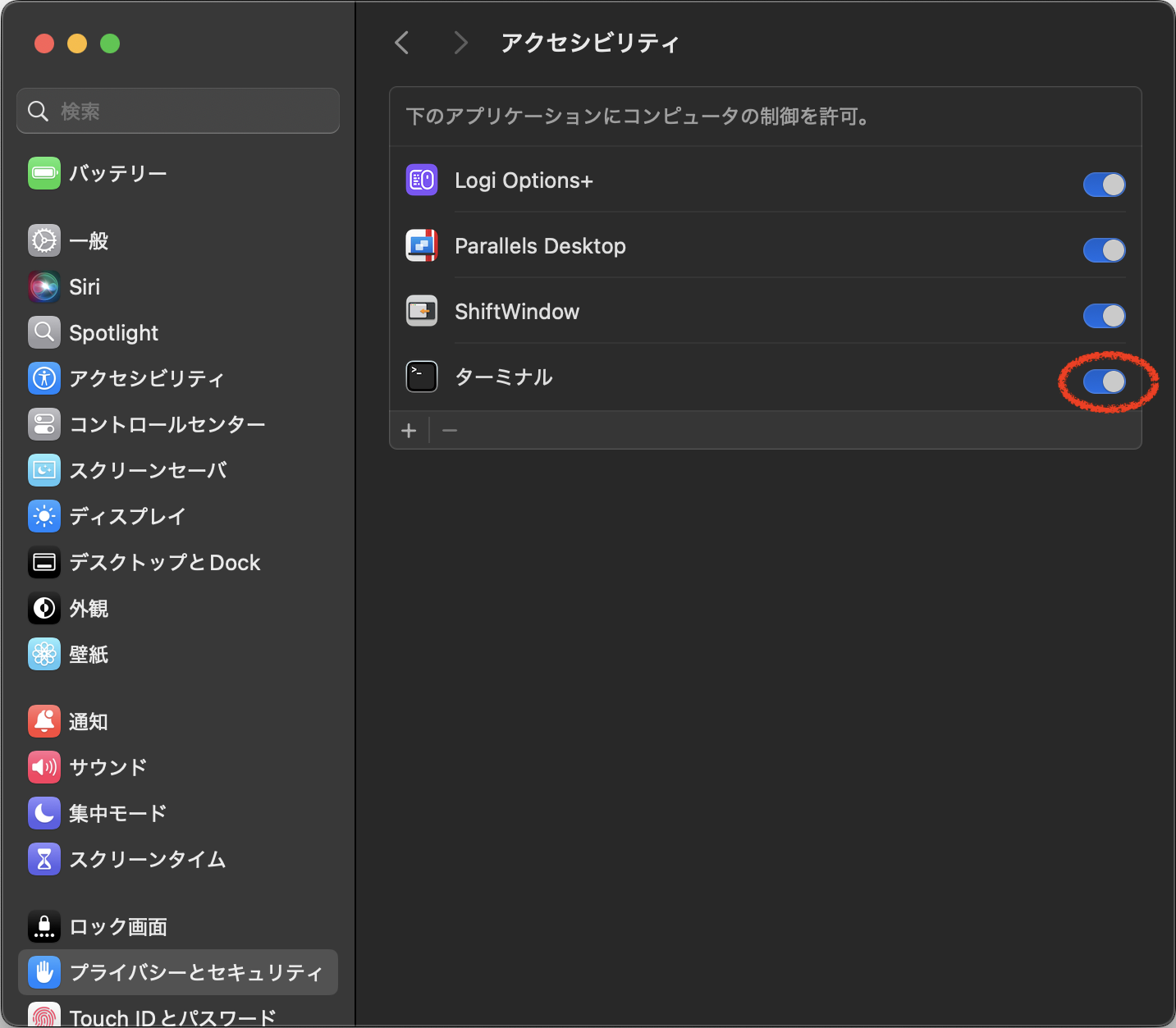Click the Logi Options+ app icon
This screenshot has width=1176, height=1028.
[422, 180]
